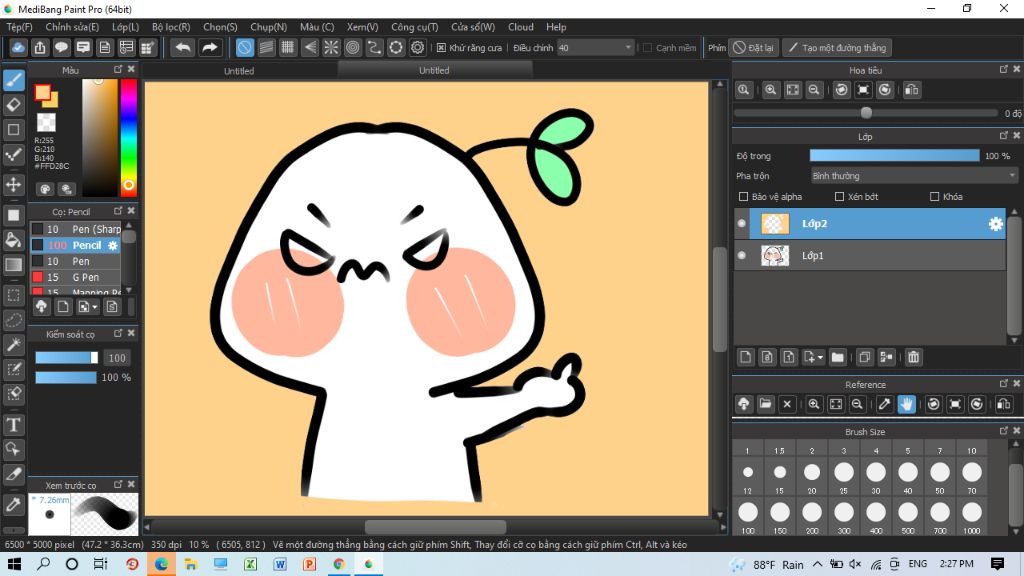
Task: Click Tạo một đường thẳng button
Action: (836, 47)
